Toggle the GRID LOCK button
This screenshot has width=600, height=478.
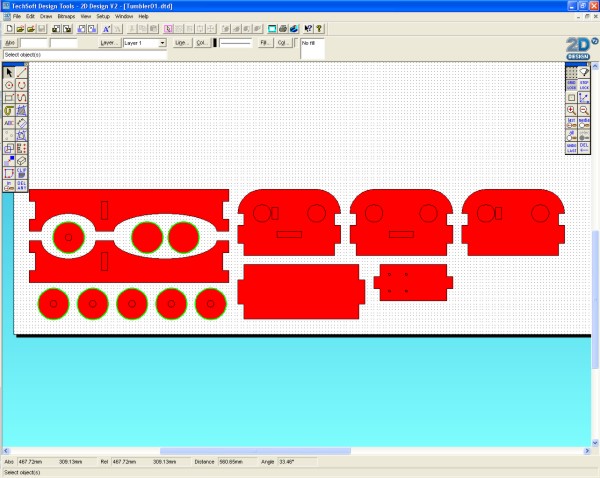pyautogui.click(x=571, y=85)
